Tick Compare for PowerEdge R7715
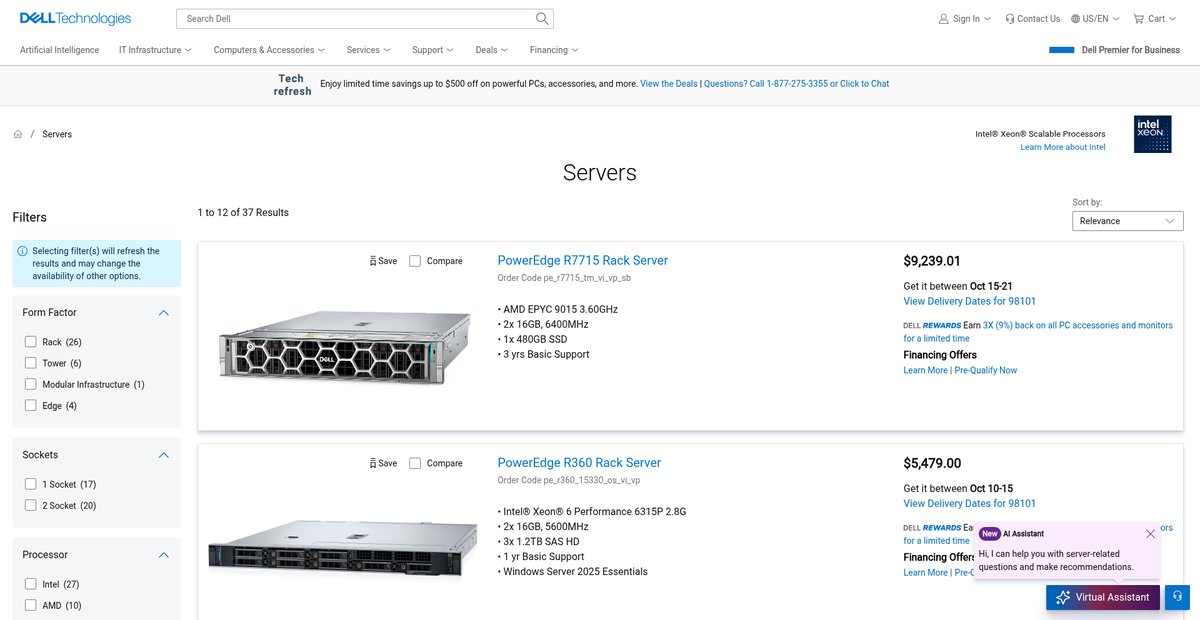 coord(415,261)
